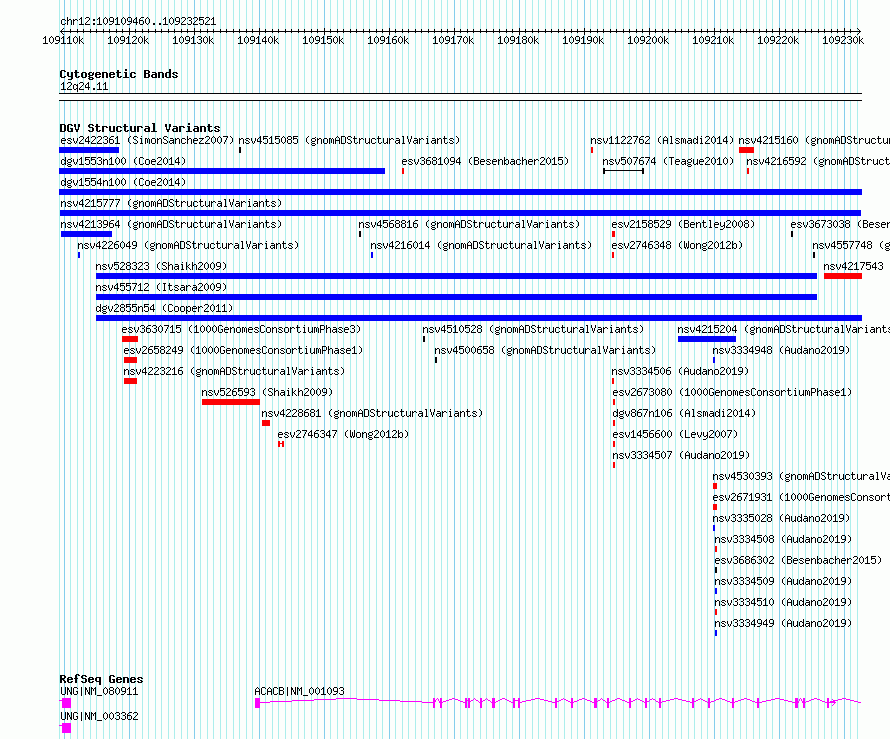This screenshot has width=890, height=739.
Task: Open the ACACB|NM_001093 gene label
Action: tap(299, 691)
